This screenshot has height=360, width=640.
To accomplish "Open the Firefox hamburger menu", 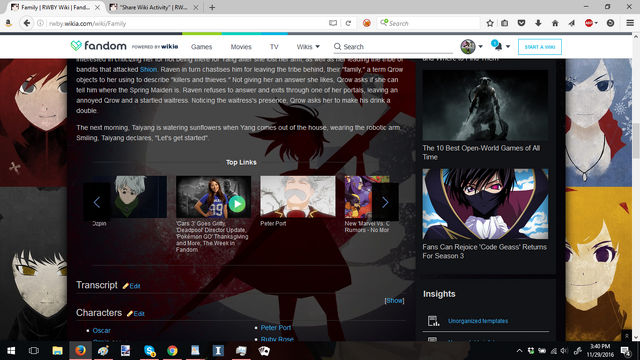I will (630, 23).
